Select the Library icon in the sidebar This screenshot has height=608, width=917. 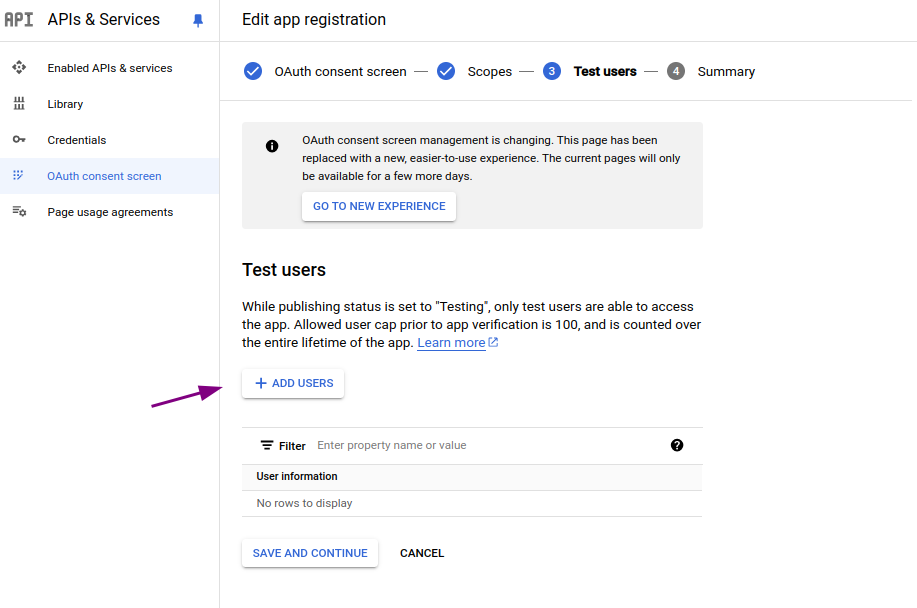[18, 104]
